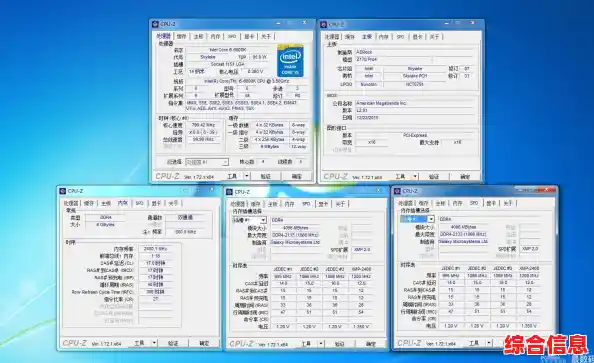The height and width of the screenshot is (363, 594).
Task: Click the 验证 button in the memory window
Action: point(173,343)
